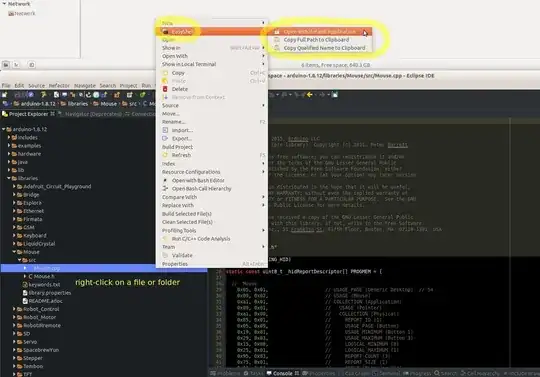540x377 pixels.
Task: Select README.adoc in the tree
Action: coord(43,301)
